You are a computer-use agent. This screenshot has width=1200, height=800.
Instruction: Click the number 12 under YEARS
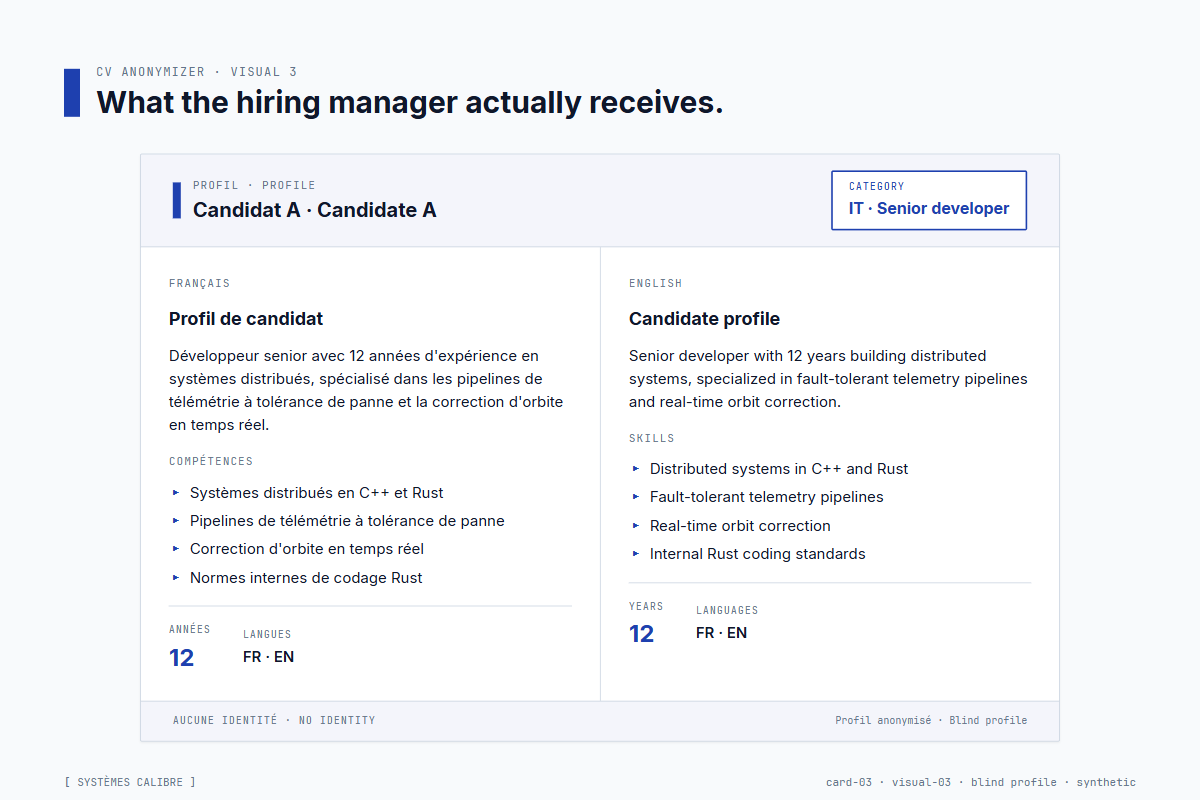point(641,634)
